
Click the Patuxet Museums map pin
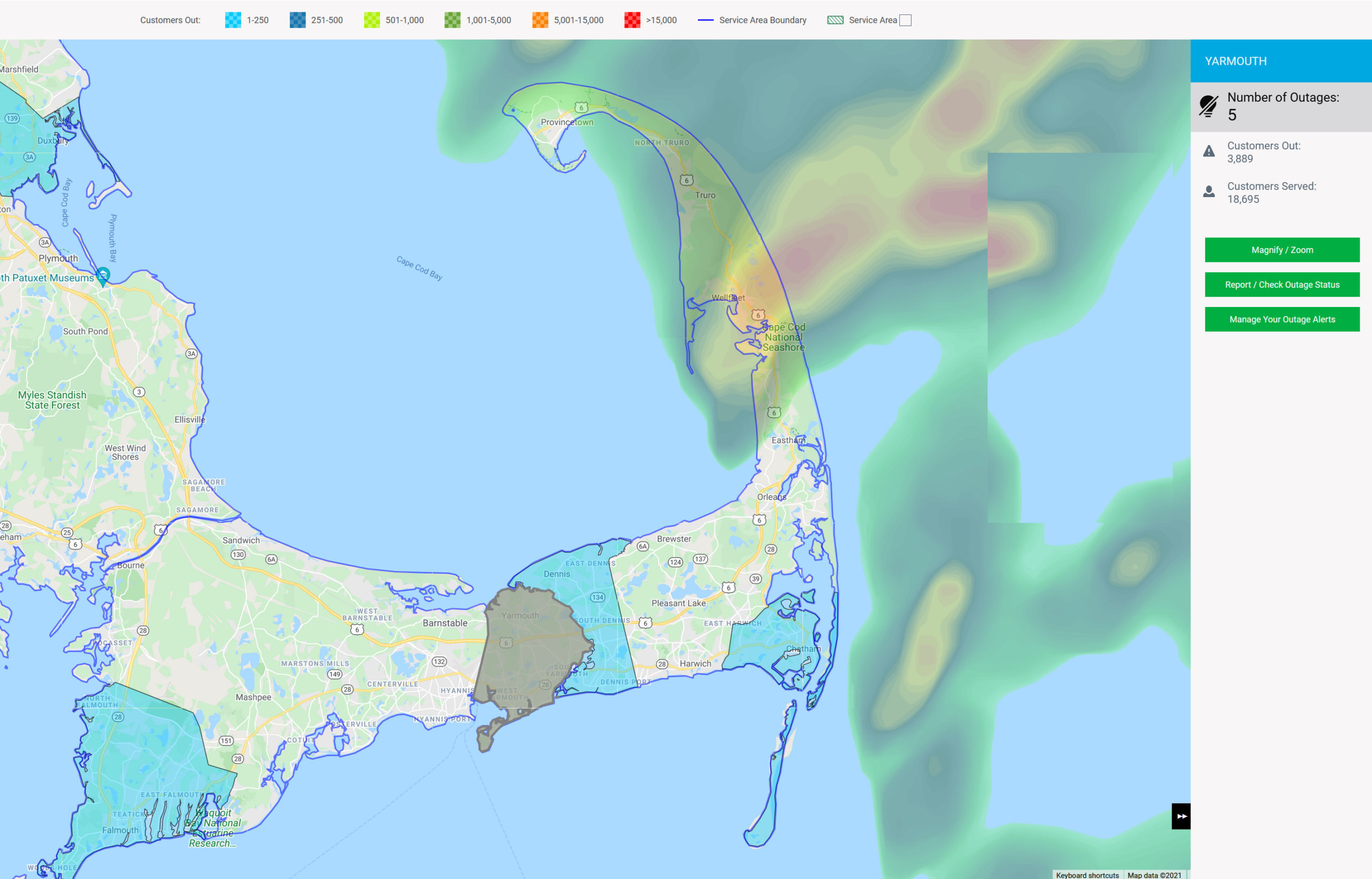coord(103,276)
